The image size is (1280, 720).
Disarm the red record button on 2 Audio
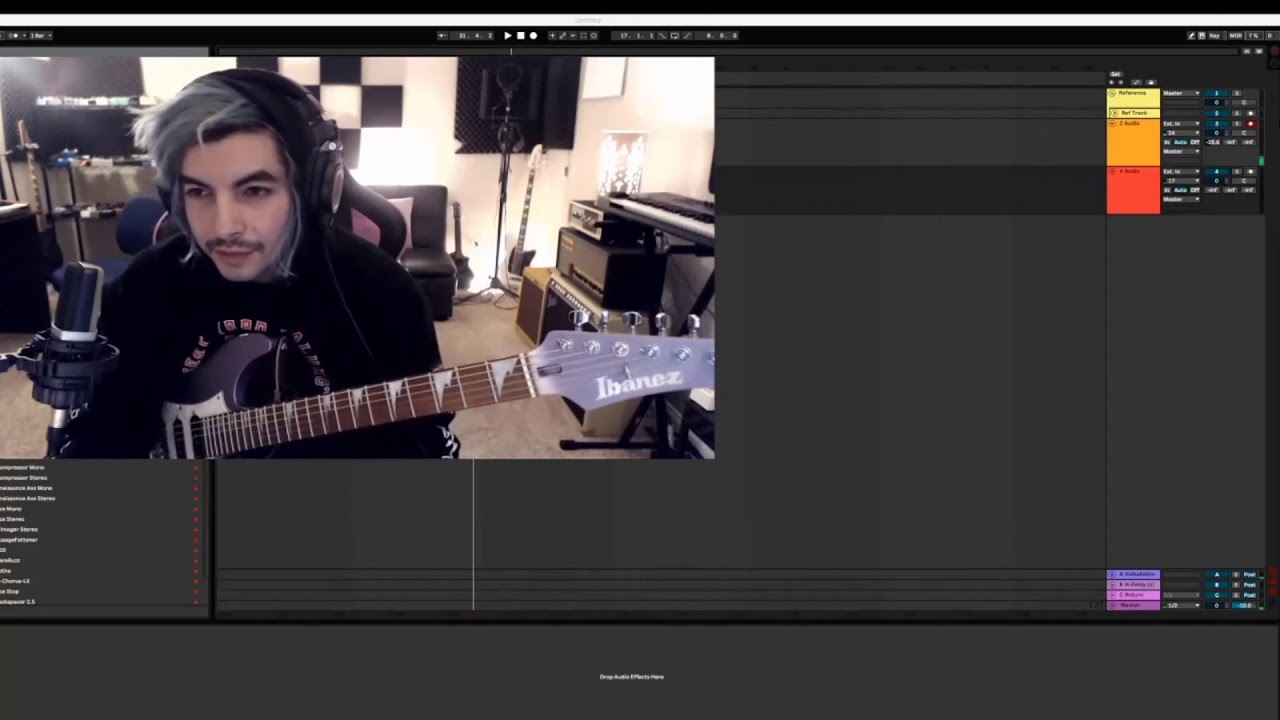click(x=1251, y=124)
